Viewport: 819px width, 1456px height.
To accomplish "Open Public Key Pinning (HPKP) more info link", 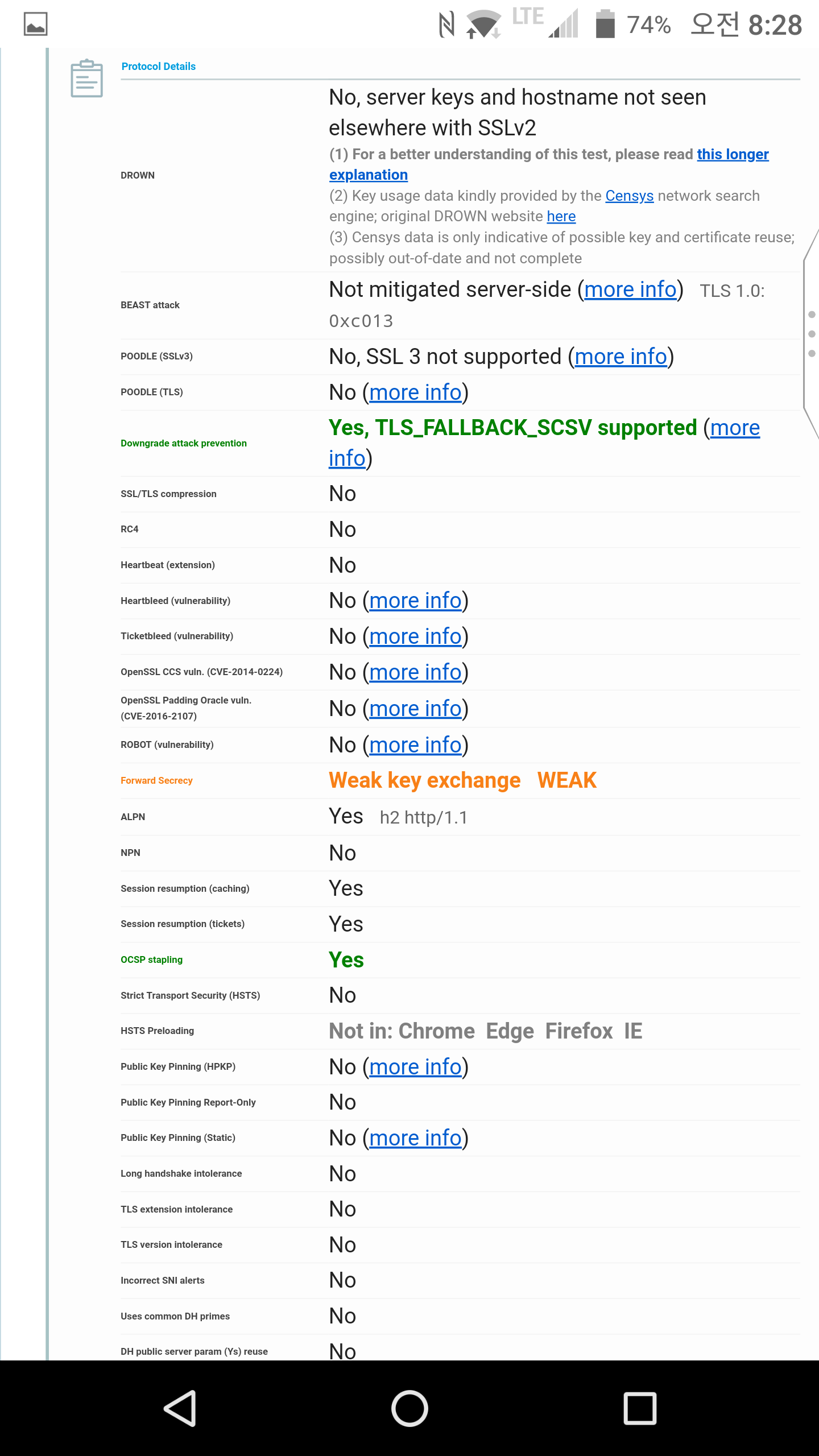I will [415, 1067].
